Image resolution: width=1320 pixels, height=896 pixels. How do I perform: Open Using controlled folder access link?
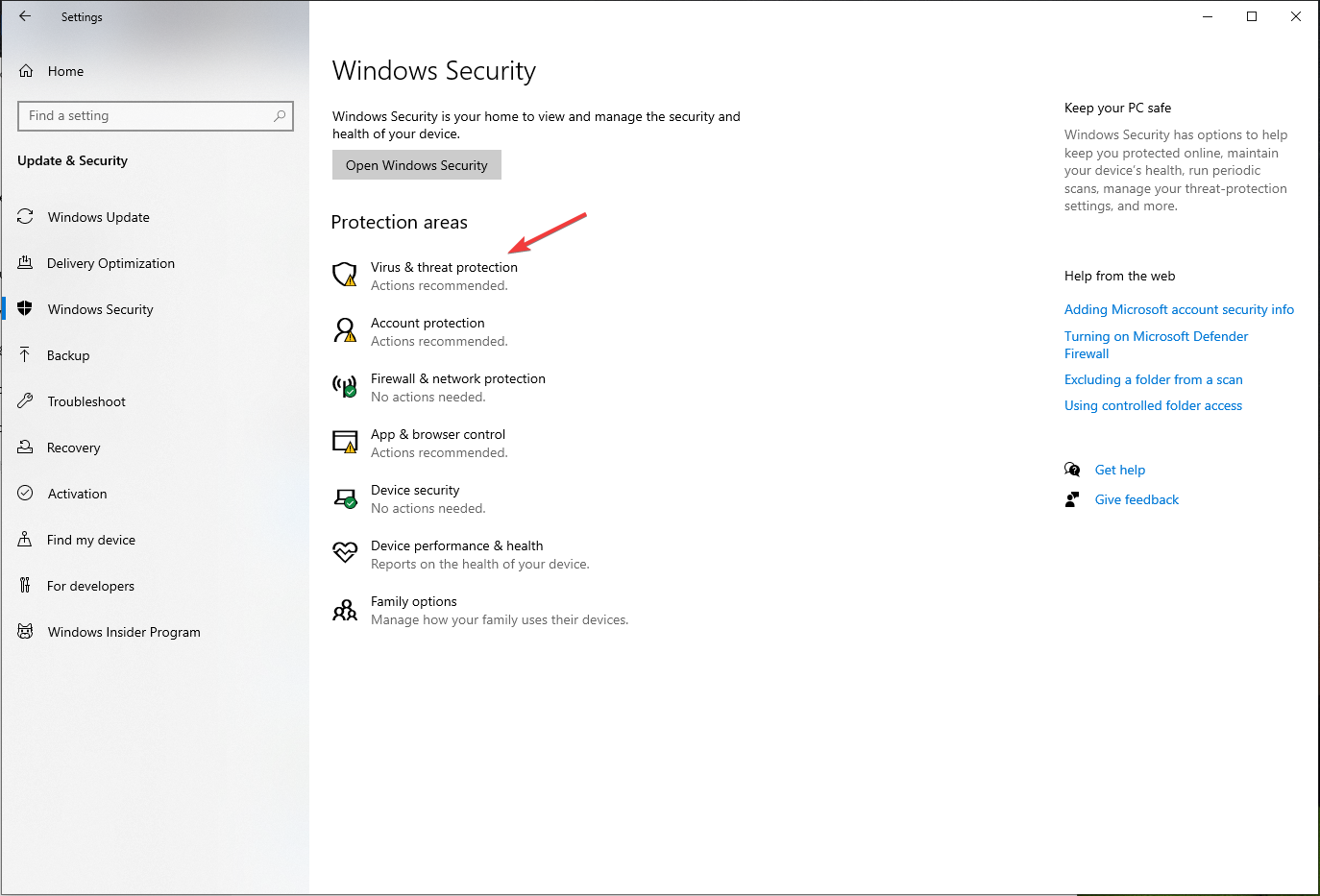tap(1153, 405)
